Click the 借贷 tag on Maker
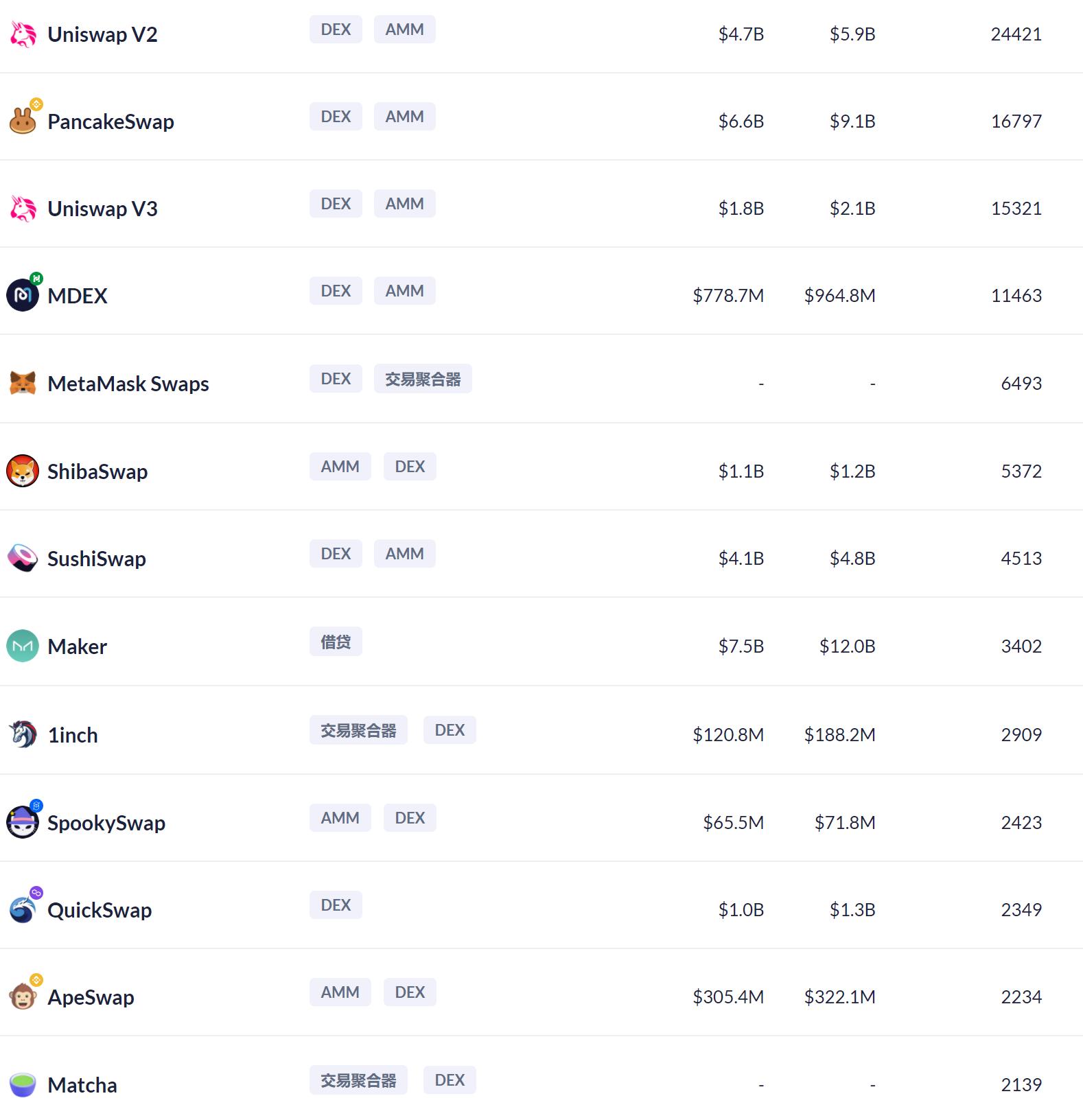 click(336, 642)
